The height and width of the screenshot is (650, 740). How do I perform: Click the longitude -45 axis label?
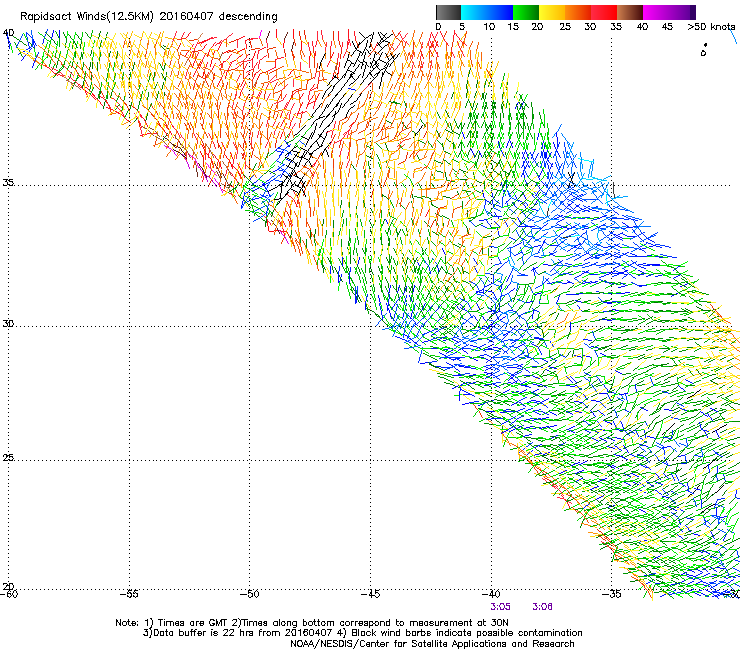click(x=370, y=594)
